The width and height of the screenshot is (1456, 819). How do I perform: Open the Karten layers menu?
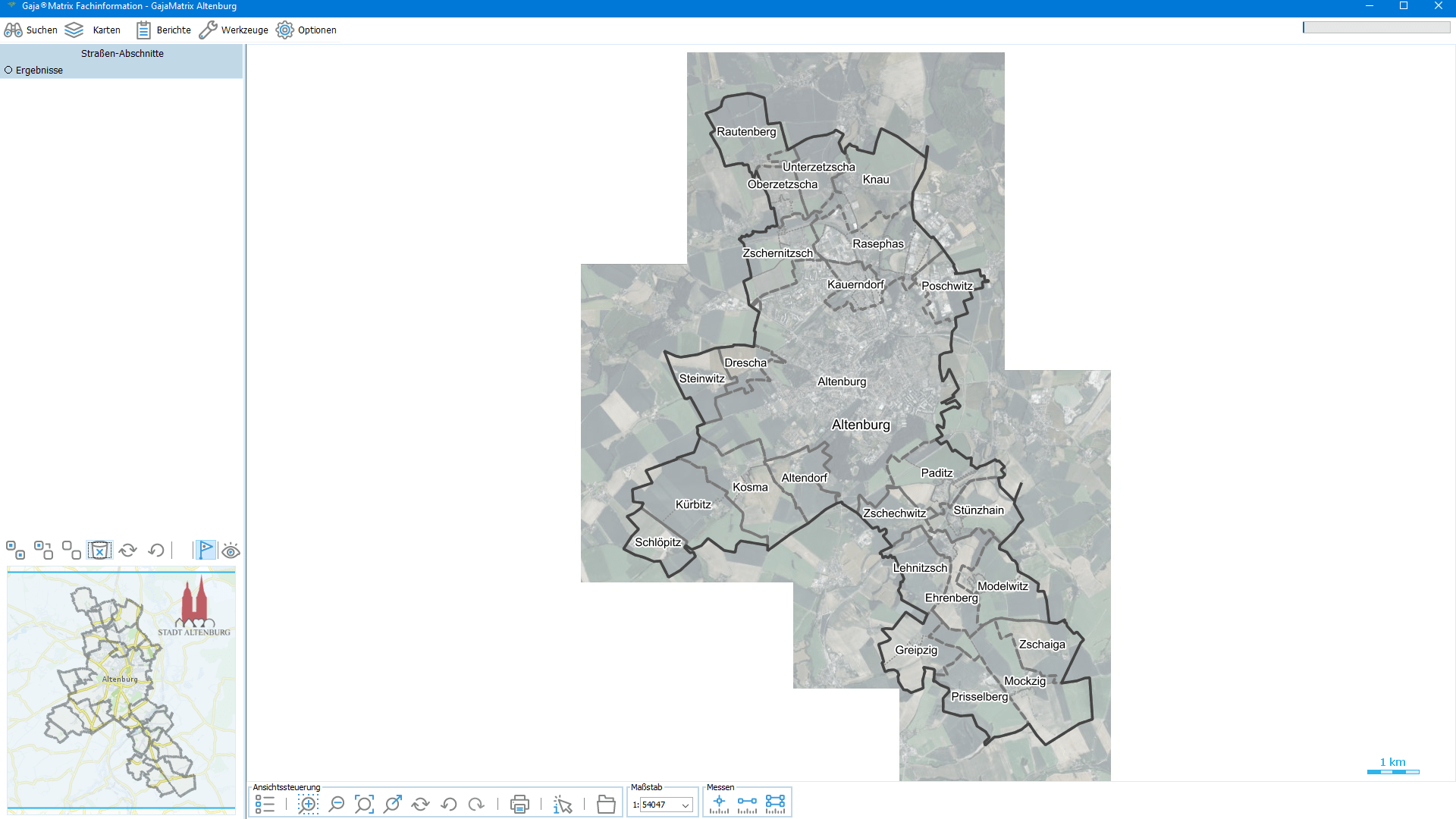93,30
